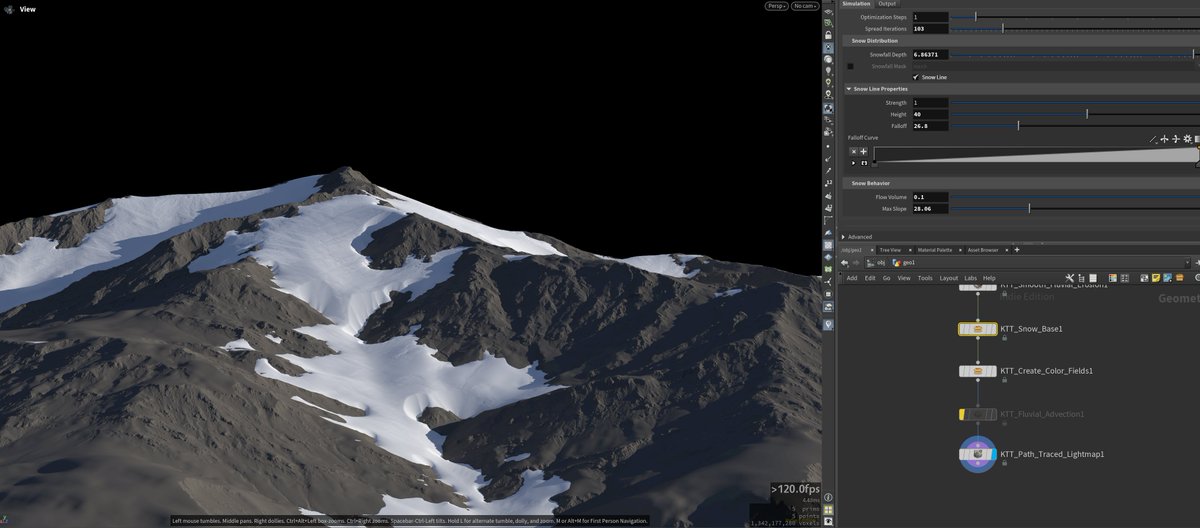Click the Spread Iterations value field

[x=929, y=29]
